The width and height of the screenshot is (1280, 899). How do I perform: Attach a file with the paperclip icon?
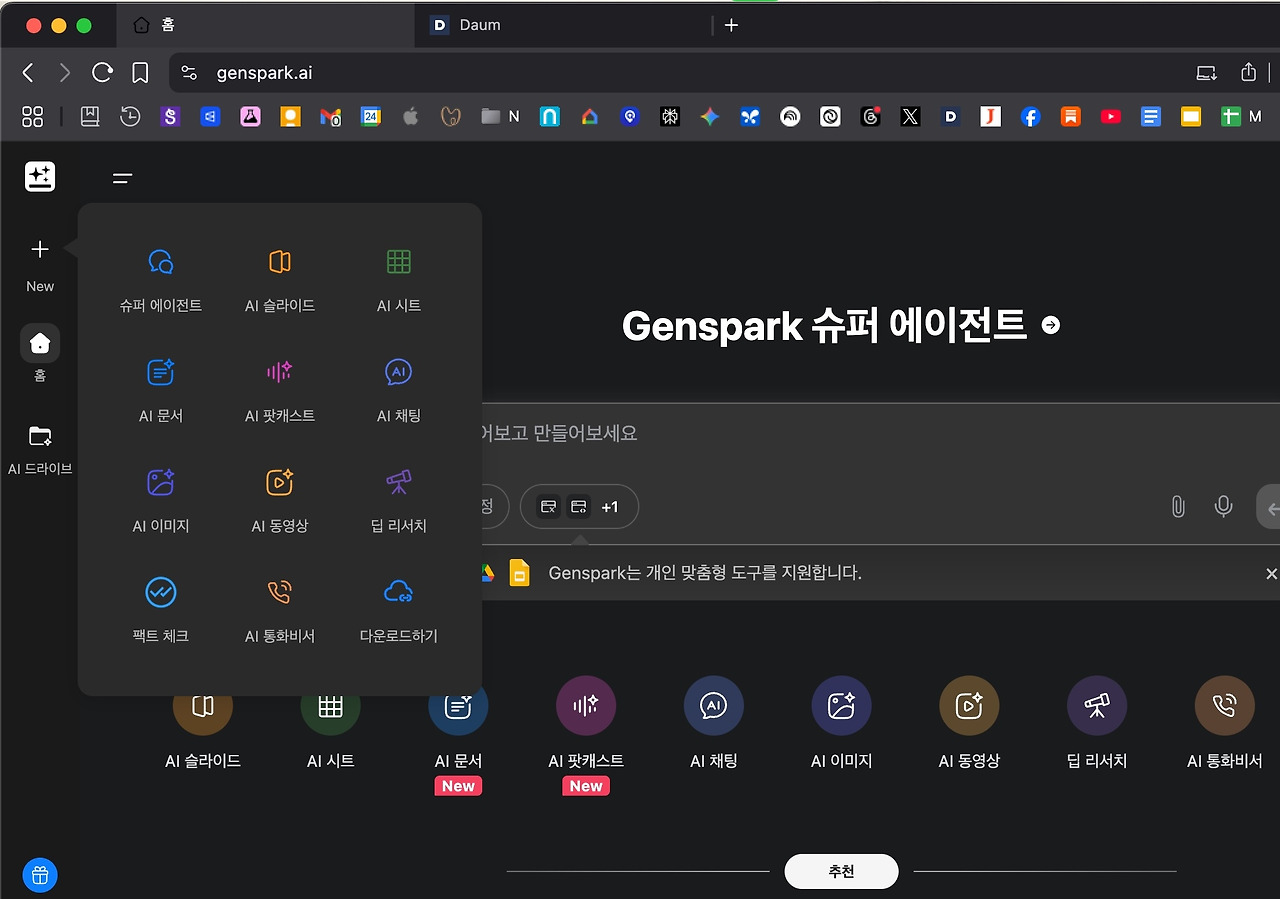click(x=1178, y=507)
